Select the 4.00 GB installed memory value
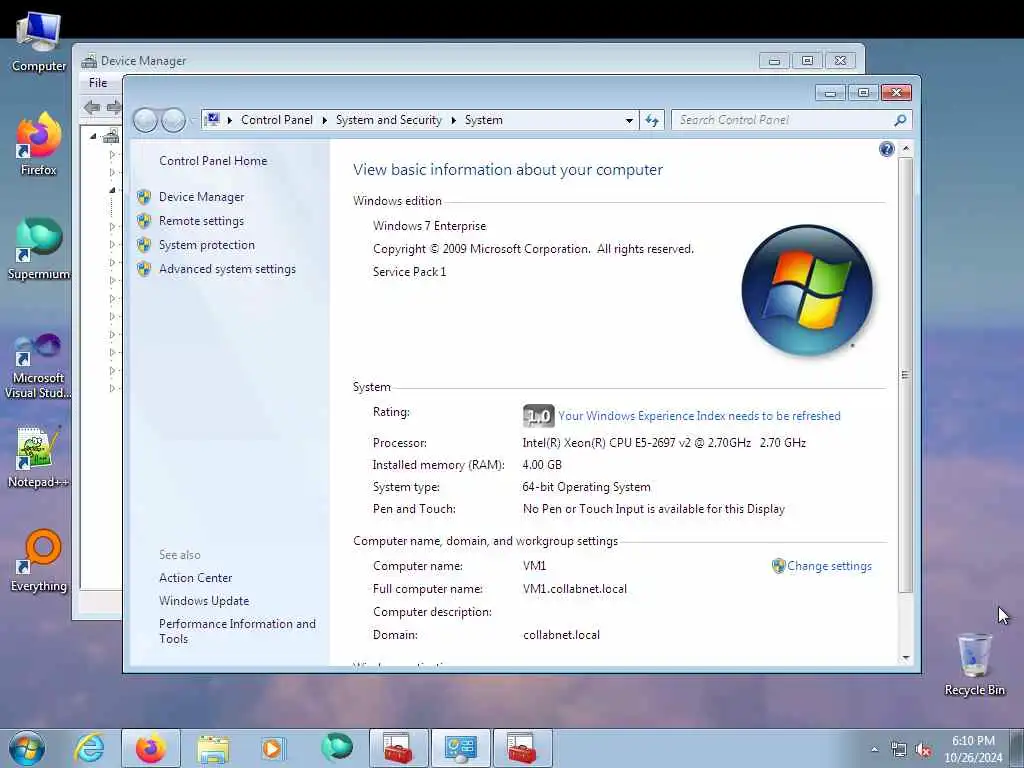This screenshot has width=1024, height=768. (541, 465)
